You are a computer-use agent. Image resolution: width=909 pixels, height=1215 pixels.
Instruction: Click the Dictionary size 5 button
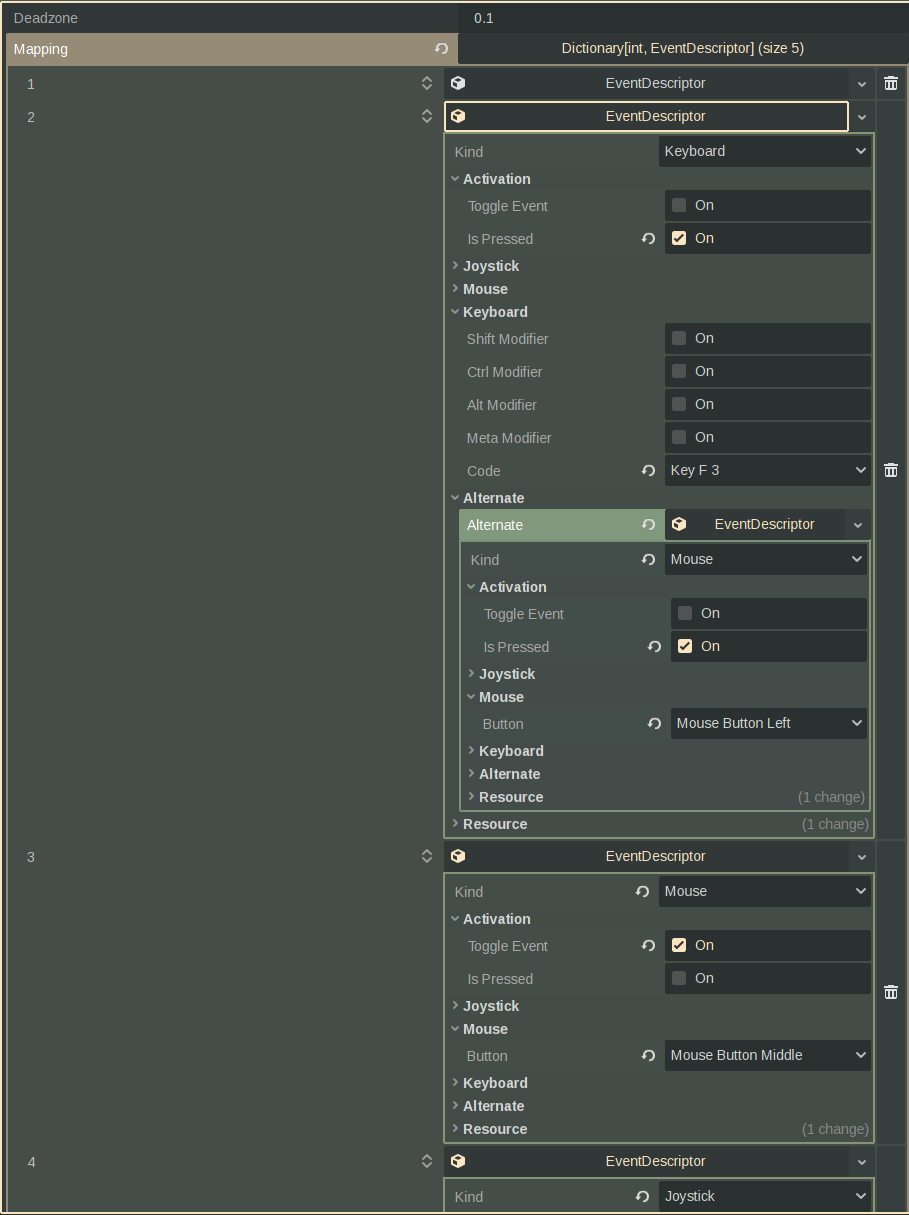coord(682,49)
